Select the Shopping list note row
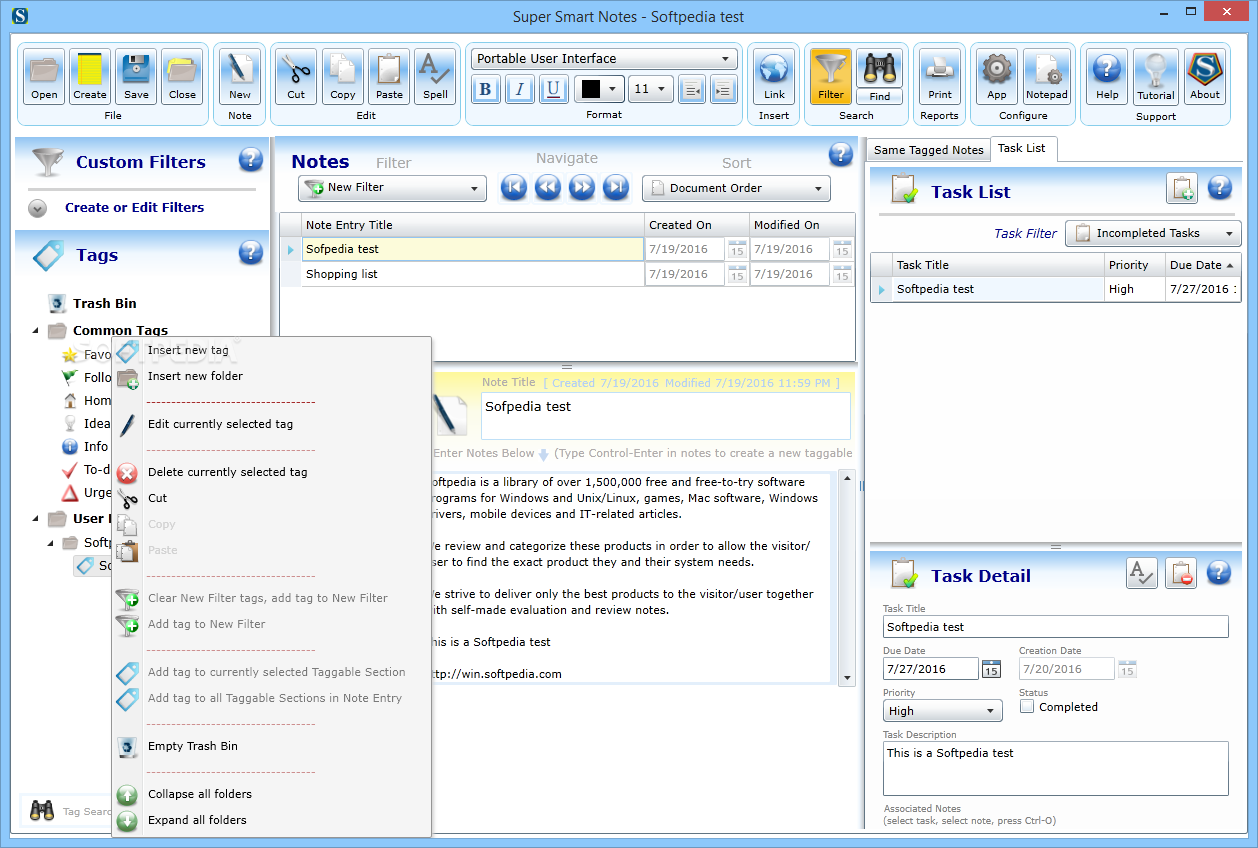This screenshot has height=848, width=1258. click(x=473, y=274)
